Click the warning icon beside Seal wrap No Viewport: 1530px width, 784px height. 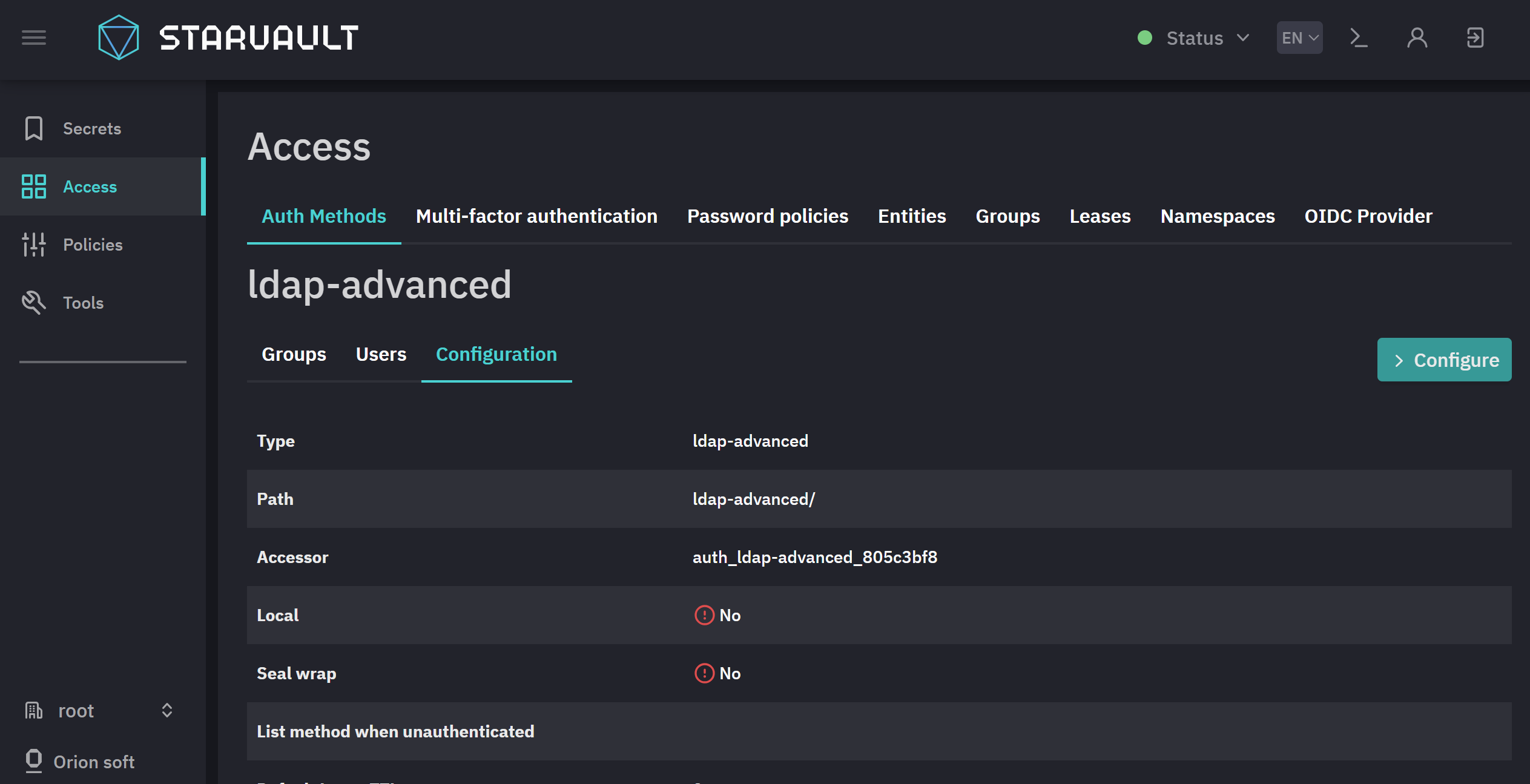pyautogui.click(x=704, y=673)
